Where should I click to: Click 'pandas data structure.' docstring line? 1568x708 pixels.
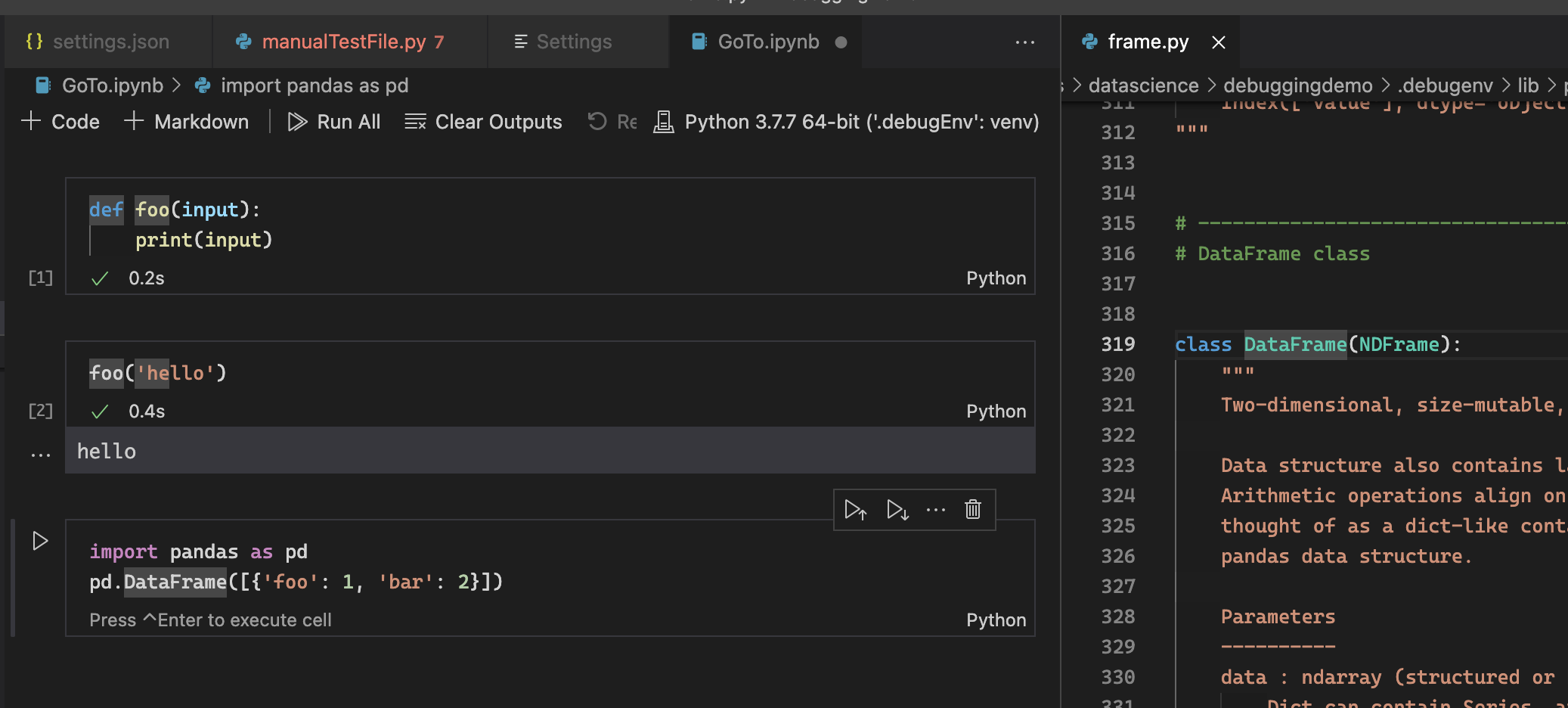(1346, 556)
